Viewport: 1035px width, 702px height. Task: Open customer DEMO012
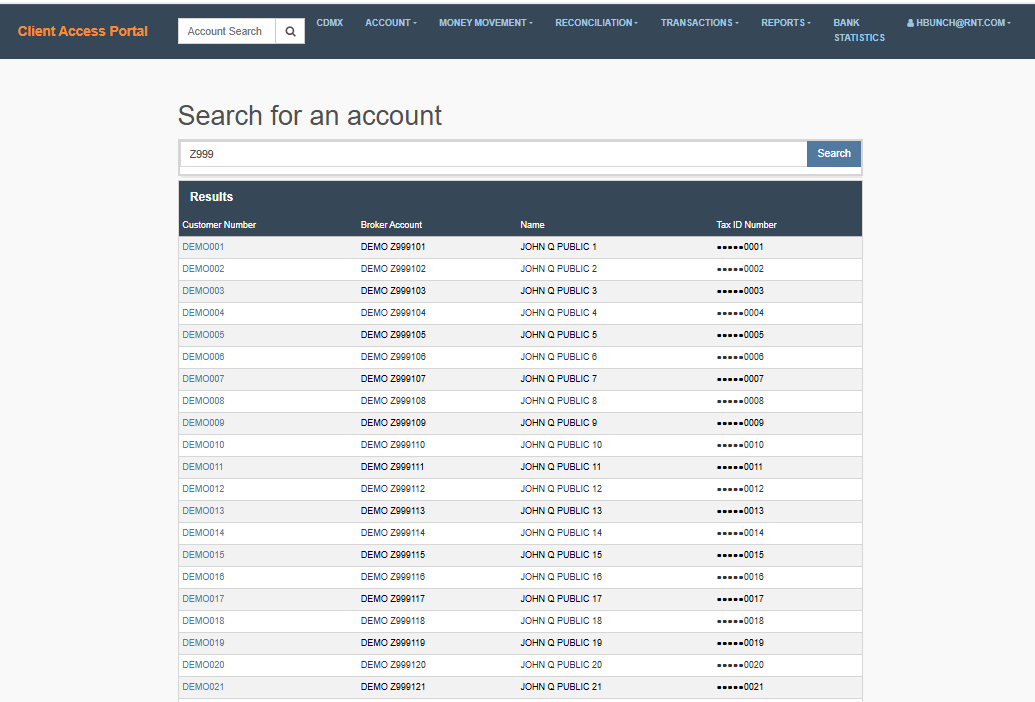click(x=203, y=489)
